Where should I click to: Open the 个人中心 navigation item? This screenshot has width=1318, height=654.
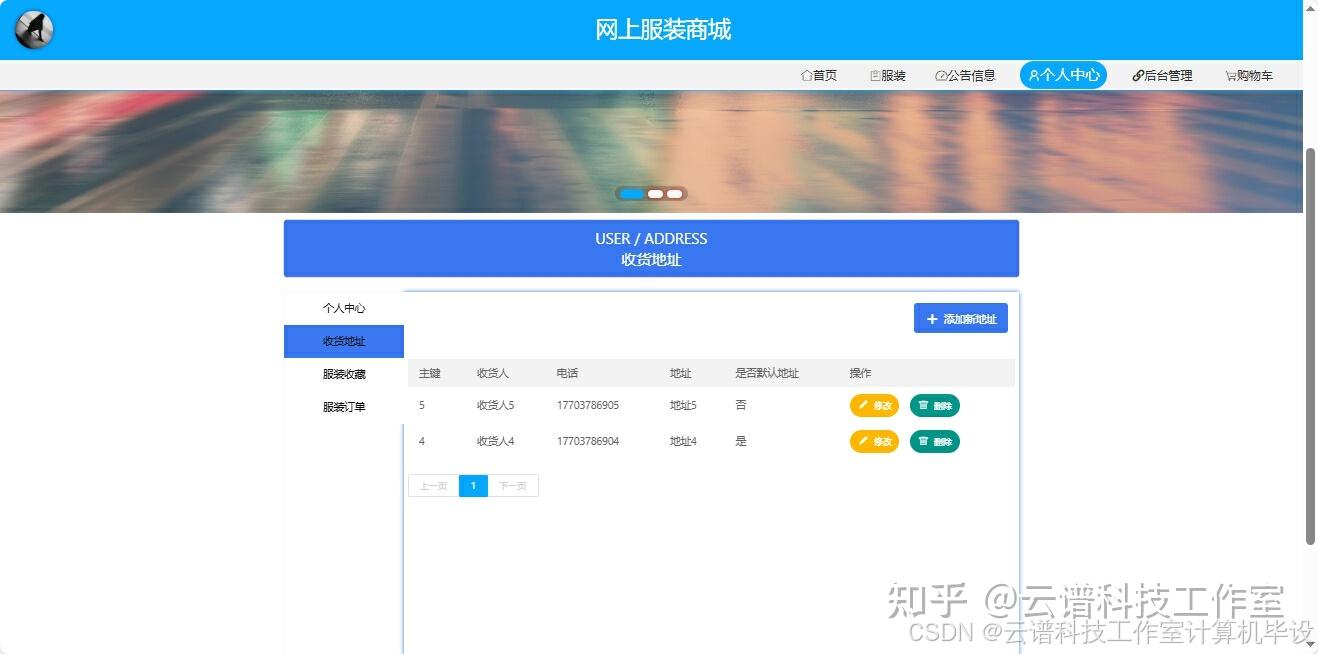coord(1063,75)
